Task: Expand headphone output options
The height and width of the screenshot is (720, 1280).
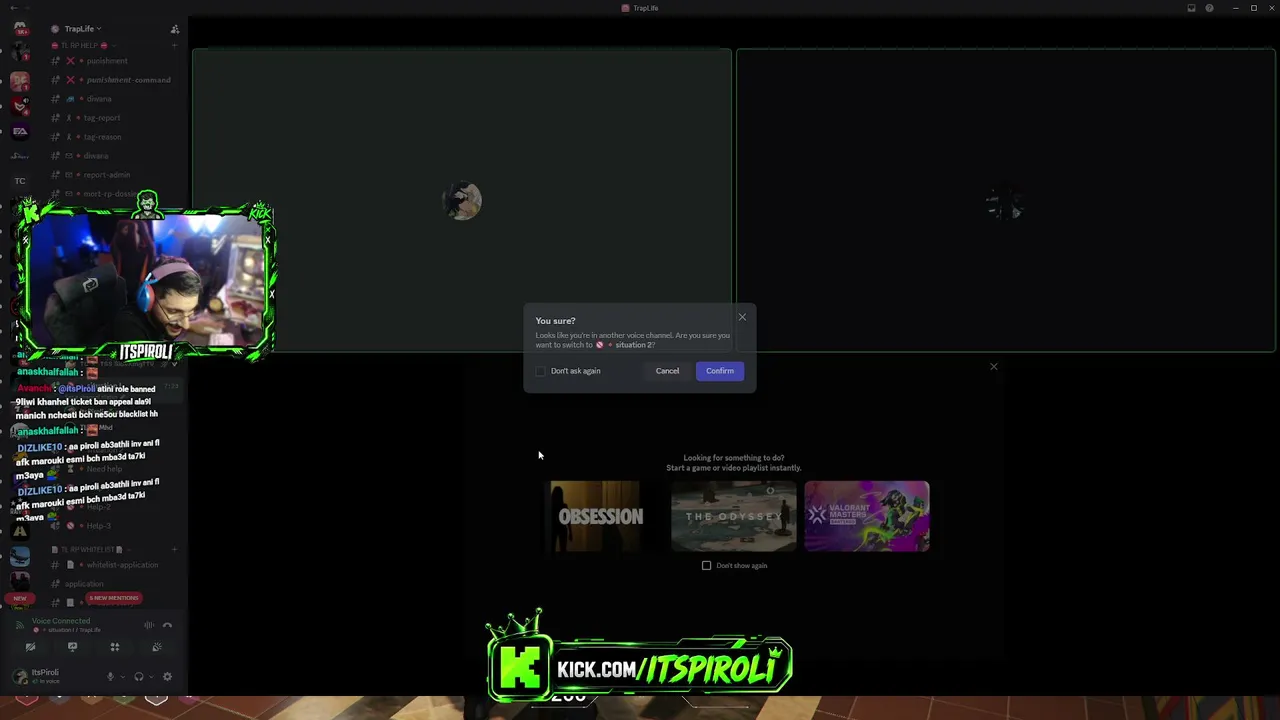Action: click(151, 677)
